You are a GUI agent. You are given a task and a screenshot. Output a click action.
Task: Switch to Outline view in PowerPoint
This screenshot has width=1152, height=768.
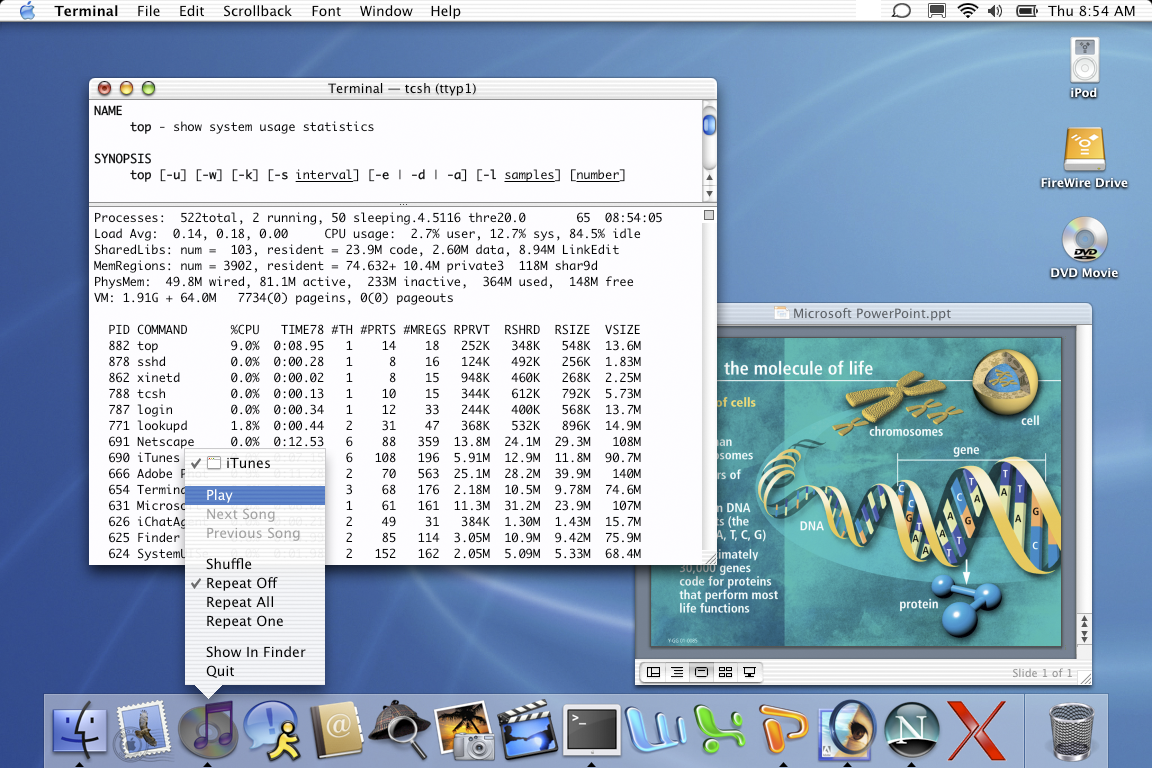click(x=678, y=672)
